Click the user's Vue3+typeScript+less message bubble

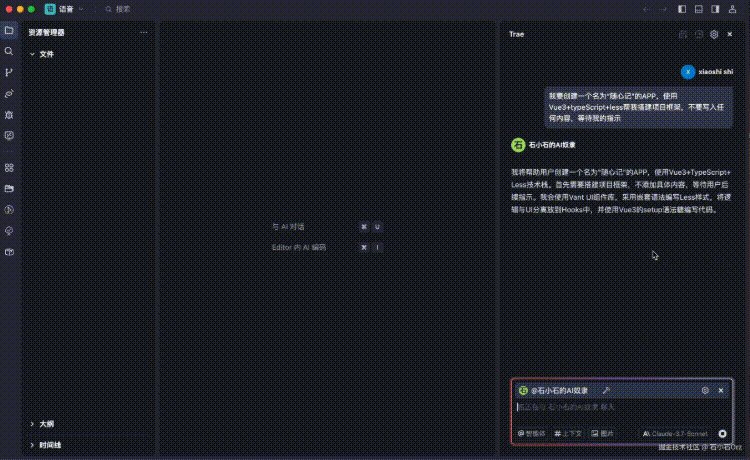pyautogui.click(x=638, y=107)
